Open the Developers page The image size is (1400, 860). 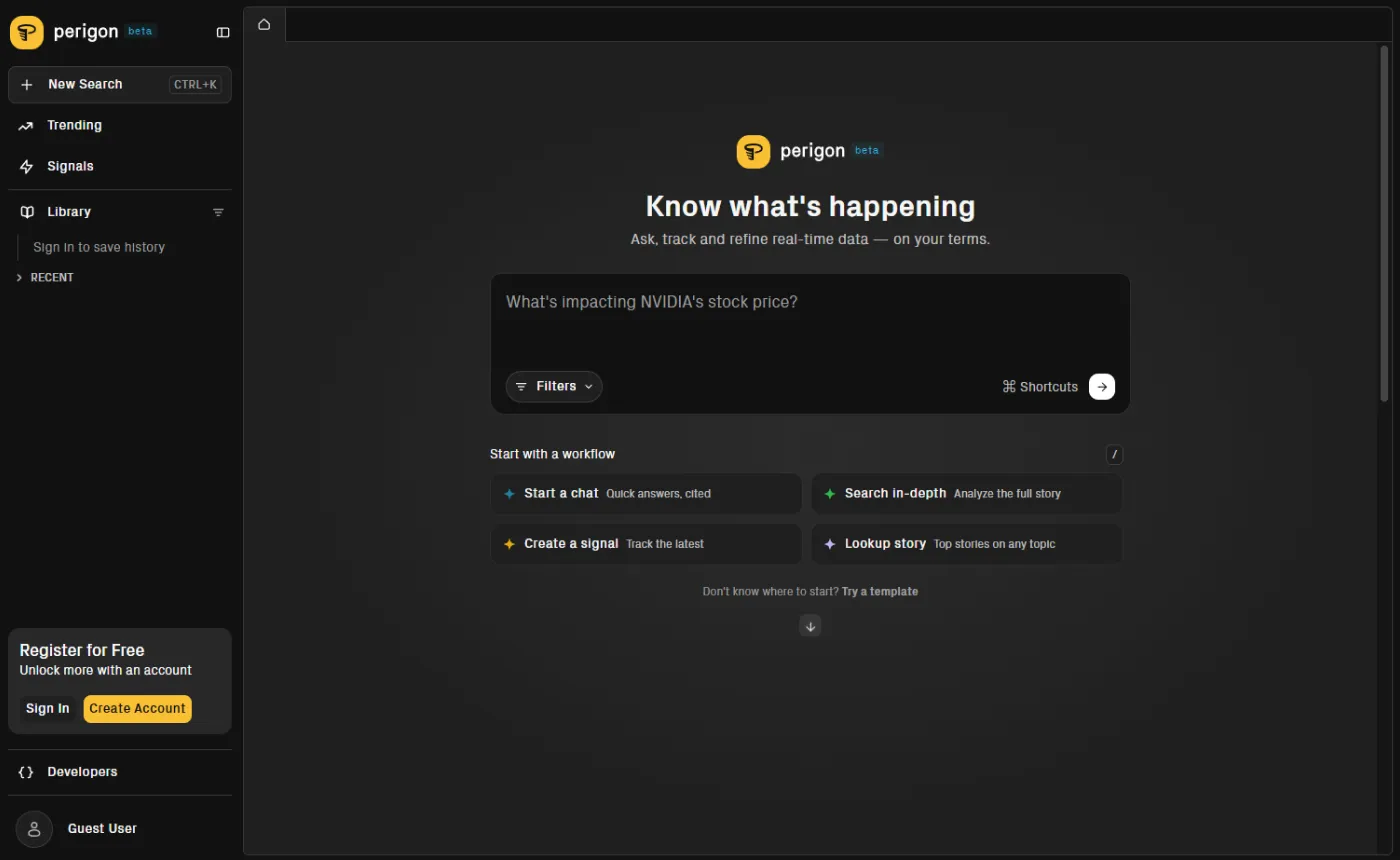click(120, 772)
